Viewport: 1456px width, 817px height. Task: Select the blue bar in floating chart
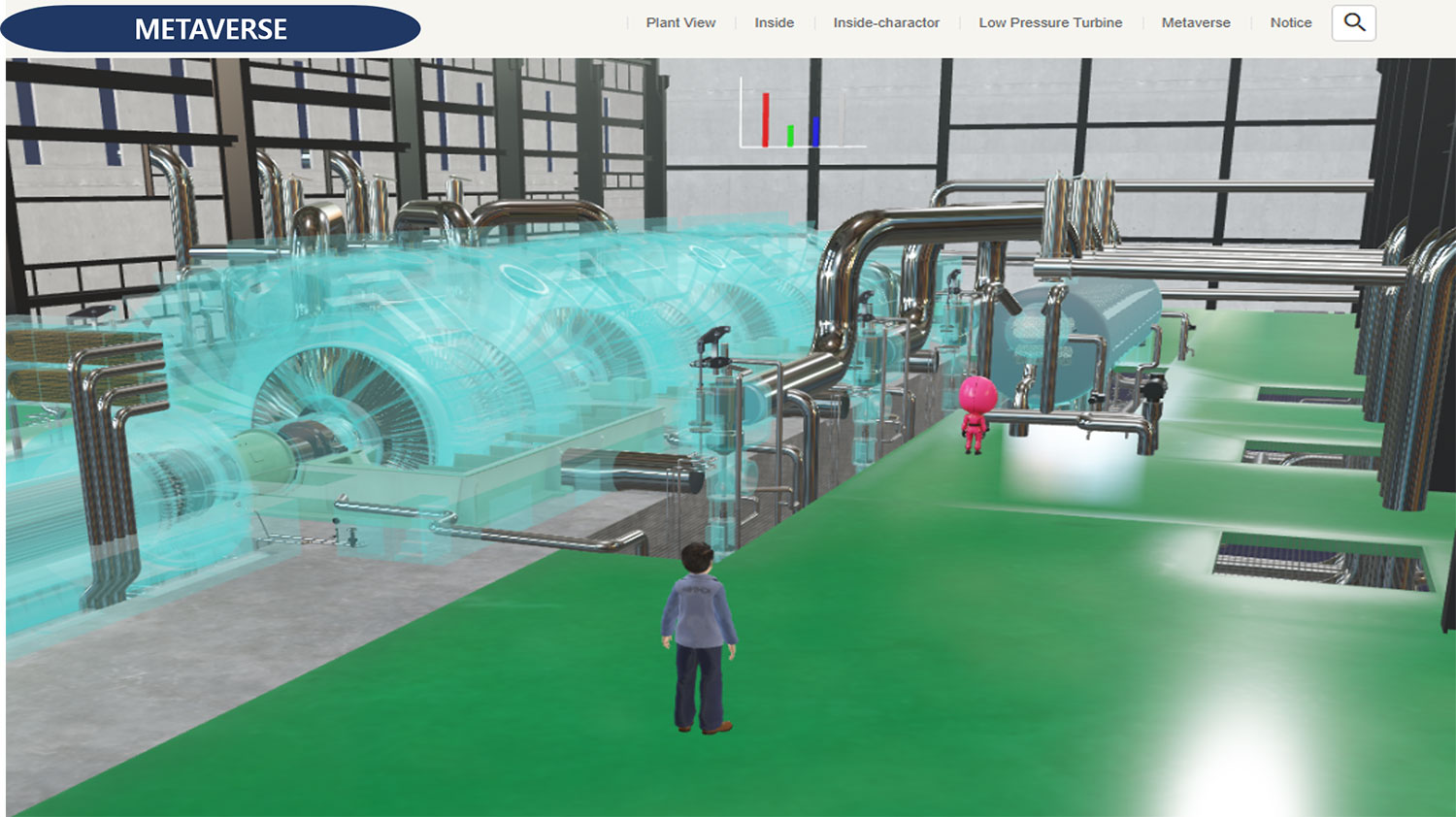coord(815,132)
